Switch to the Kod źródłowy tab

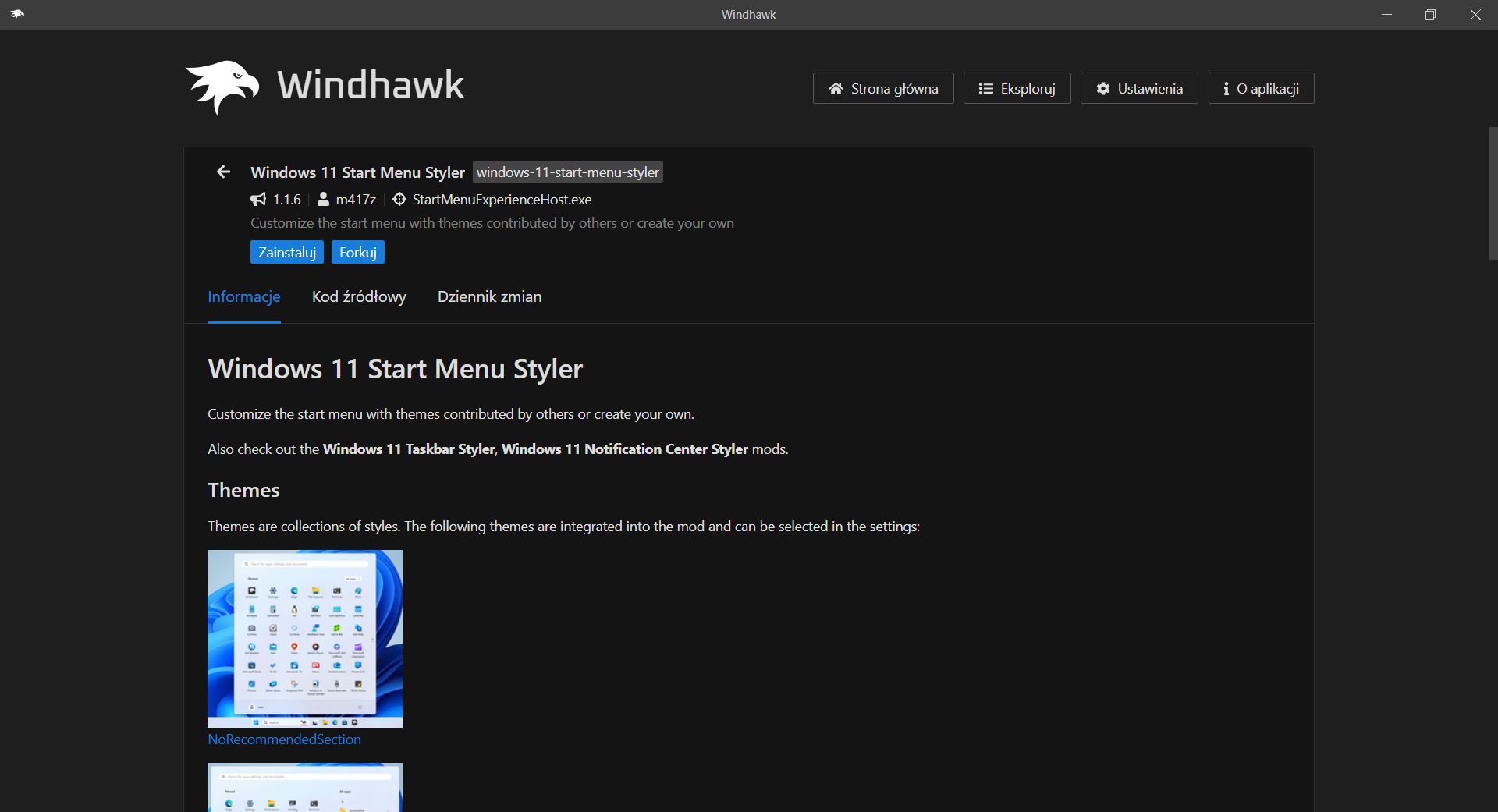pos(359,297)
